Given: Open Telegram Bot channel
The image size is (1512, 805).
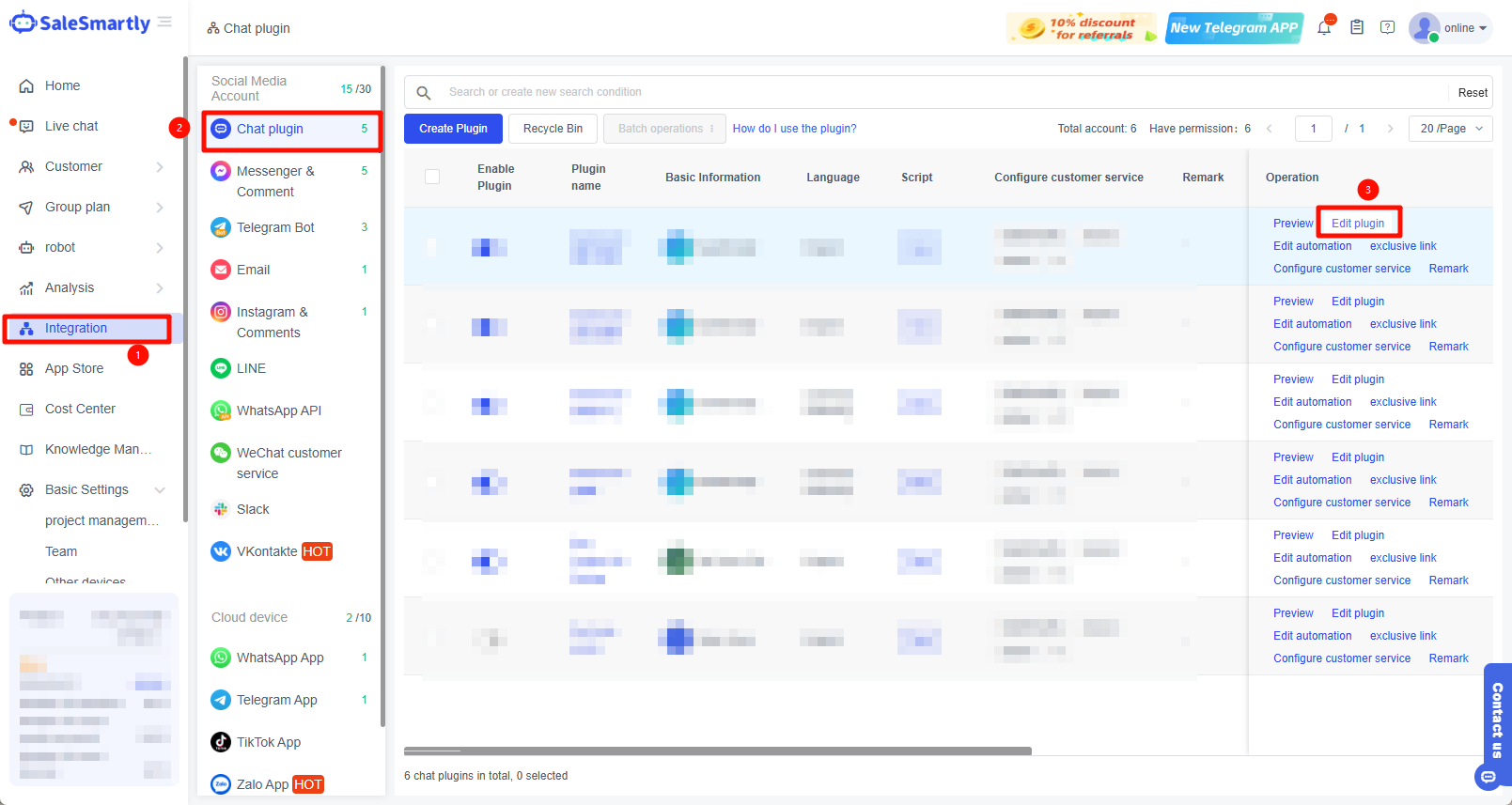Looking at the screenshot, I should coord(275,227).
